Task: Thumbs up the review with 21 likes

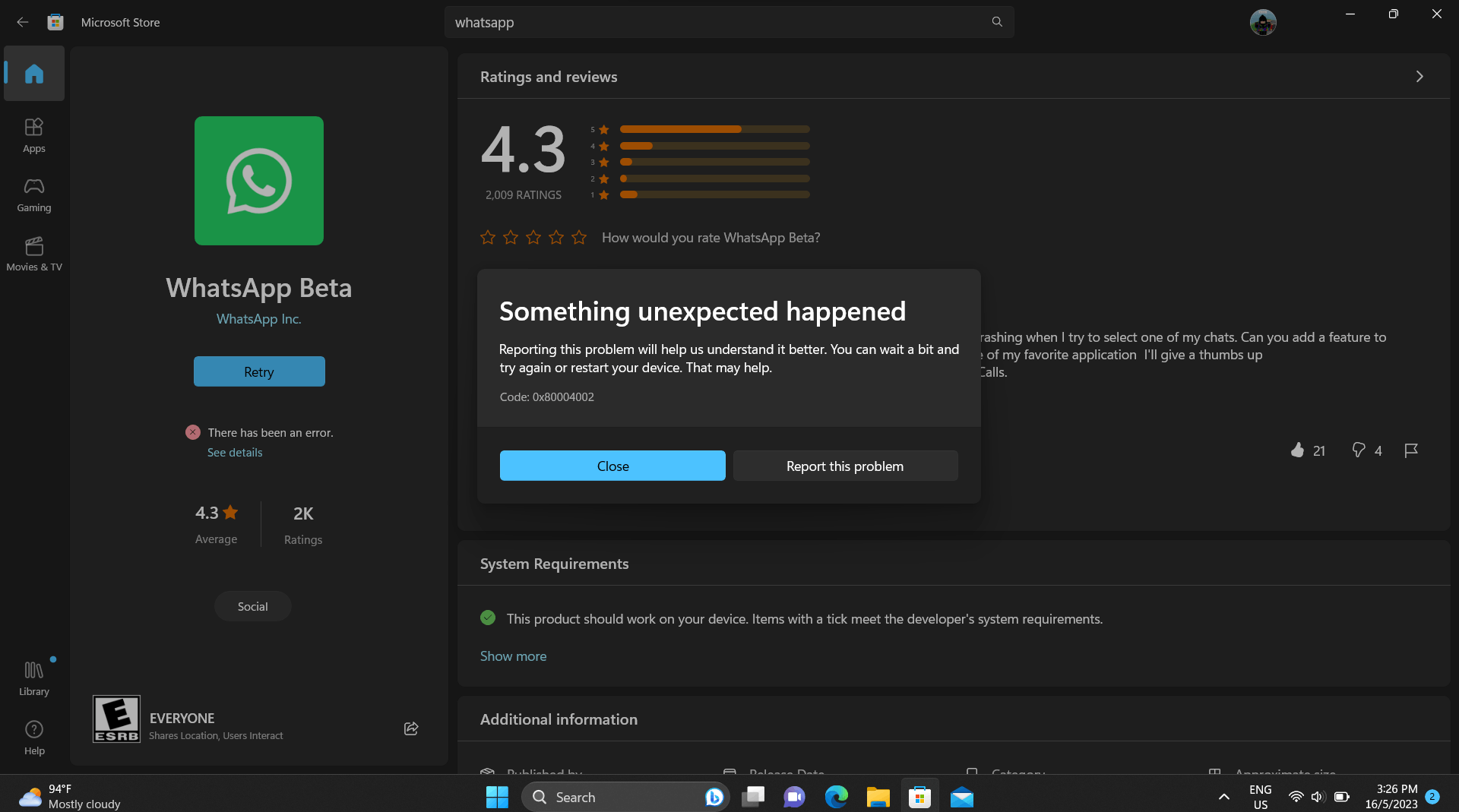Action: pos(1297,450)
